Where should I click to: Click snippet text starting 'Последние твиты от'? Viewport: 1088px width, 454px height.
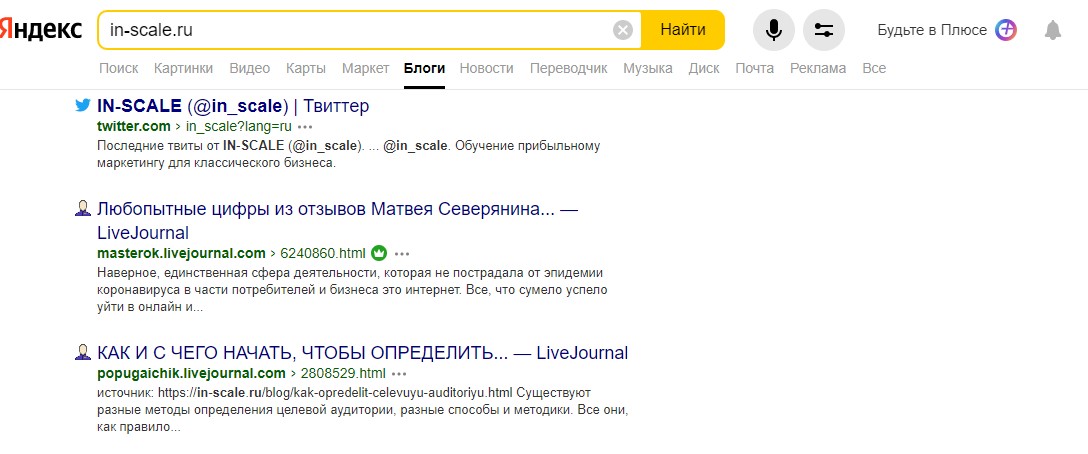click(x=348, y=155)
